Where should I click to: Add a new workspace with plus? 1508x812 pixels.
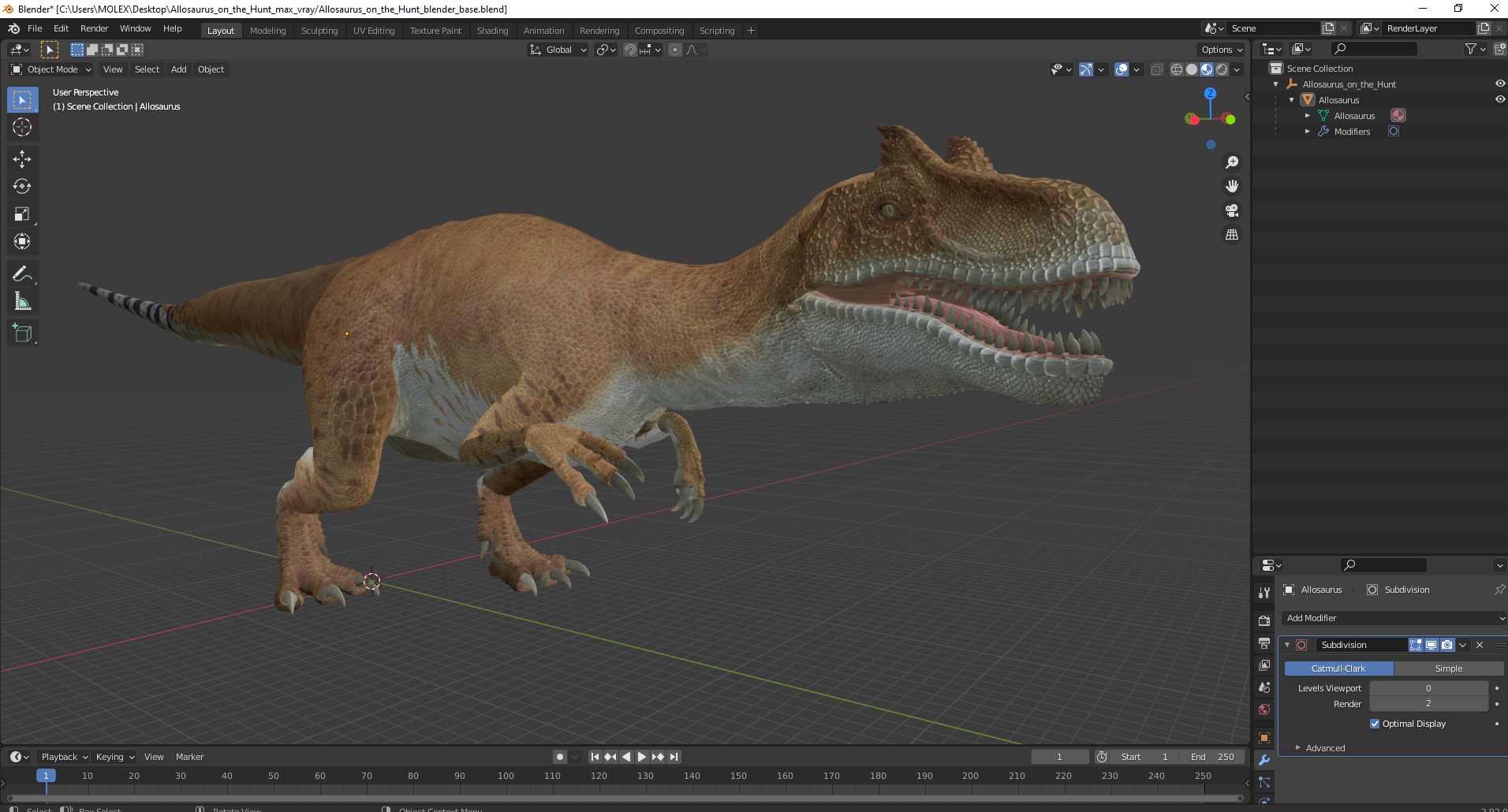click(751, 31)
